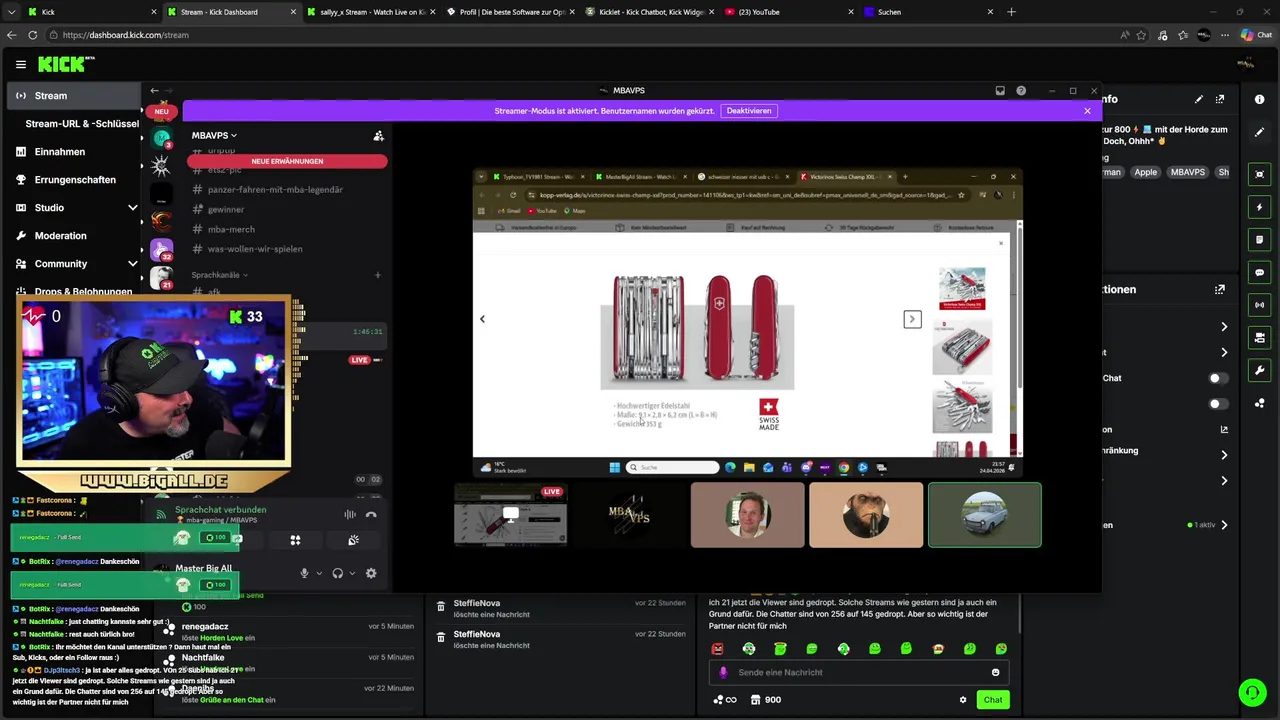The height and width of the screenshot is (720, 1280).
Task: Open the chat bubble sidebar icon
Action: (1260, 273)
